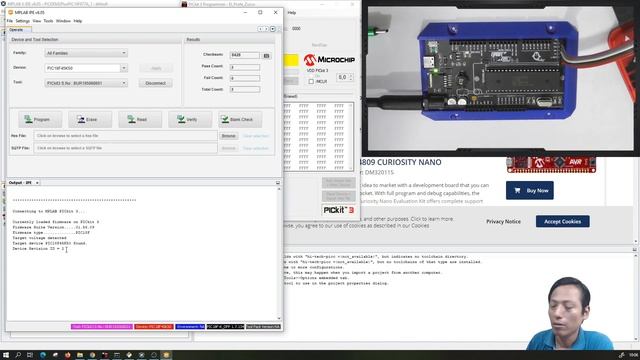This screenshot has height=360, width=640.
Task: Click the yellow status box in PICkit 3 window
Action: click(291, 60)
